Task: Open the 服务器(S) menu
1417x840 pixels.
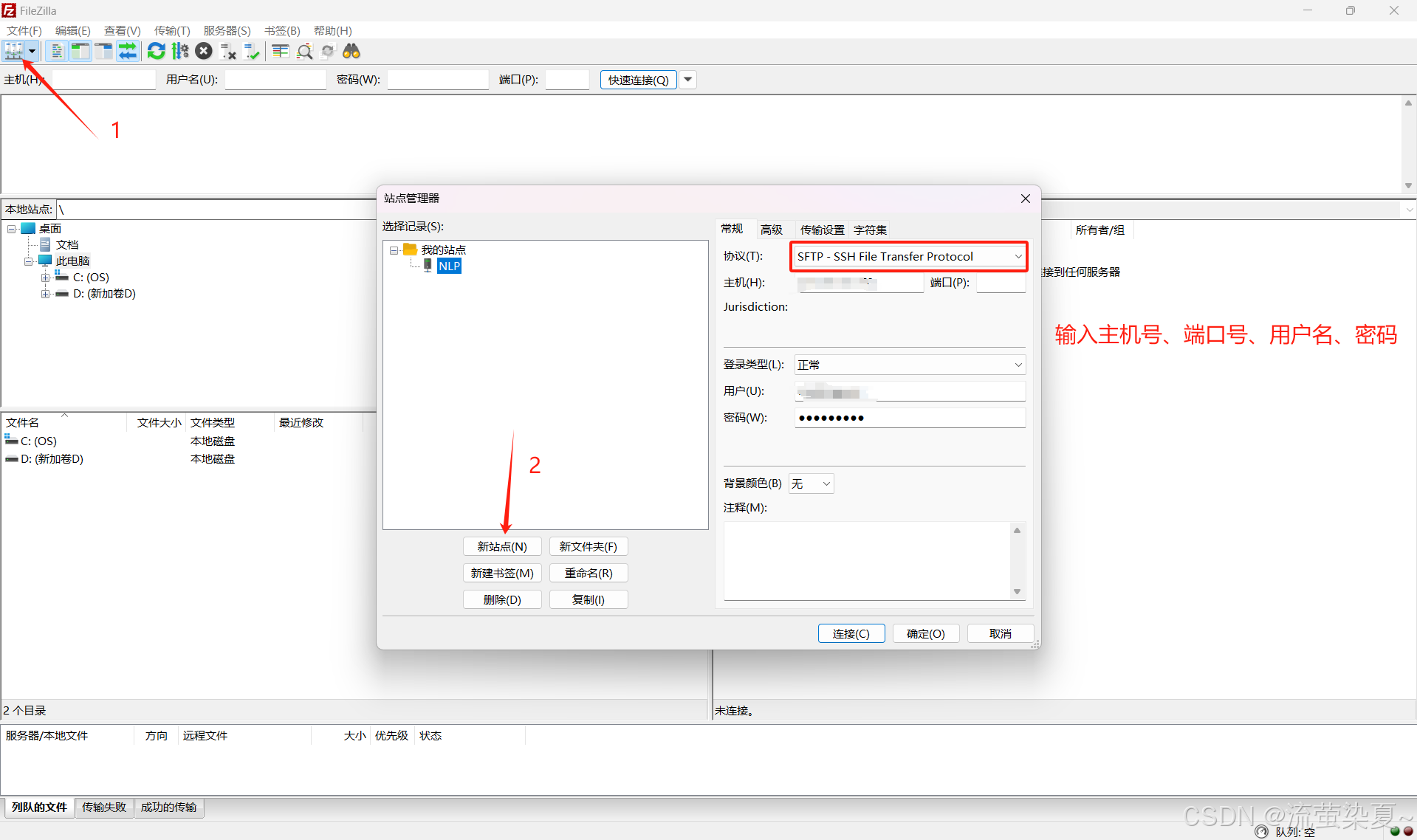Action: click(x=227, y=30)
